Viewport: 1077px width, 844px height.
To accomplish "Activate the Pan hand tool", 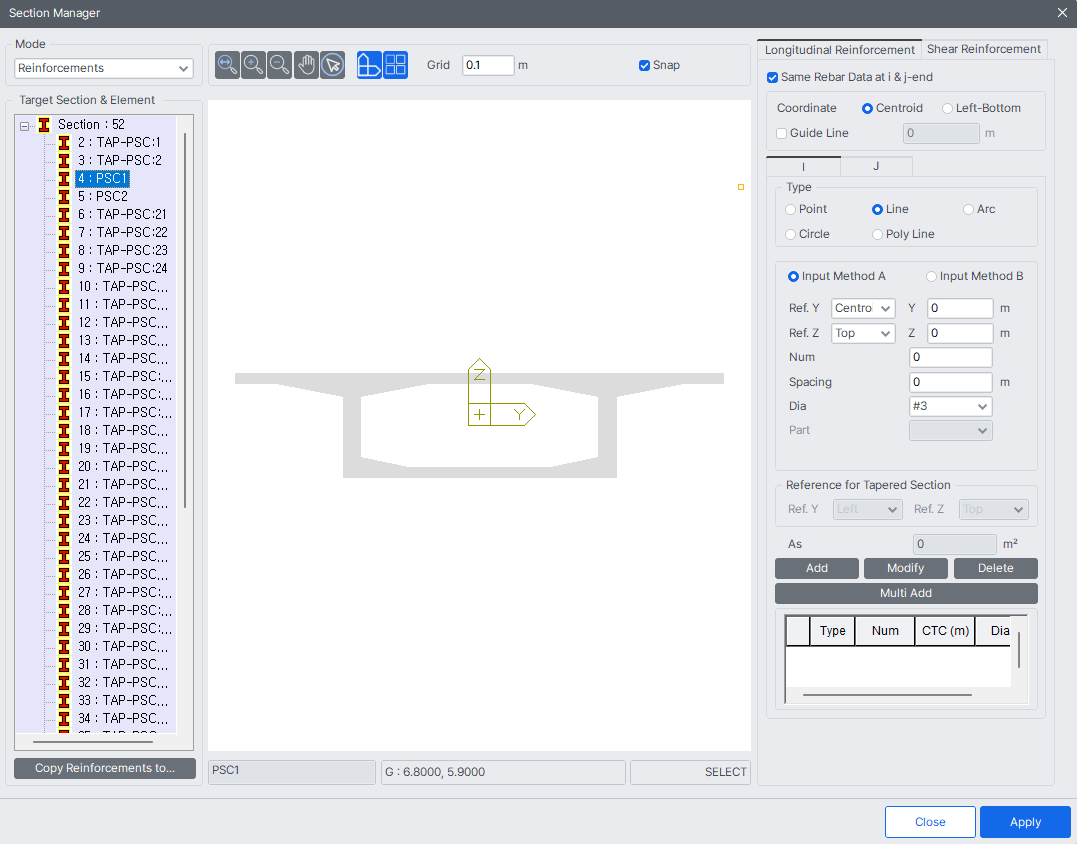I will point(306,65).
